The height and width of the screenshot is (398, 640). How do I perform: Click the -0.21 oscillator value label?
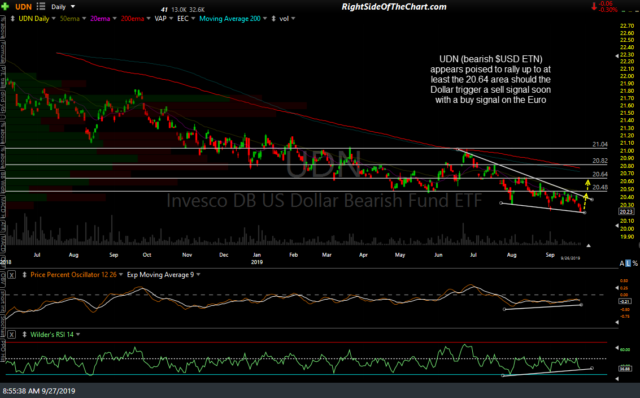tap(625, 301)
